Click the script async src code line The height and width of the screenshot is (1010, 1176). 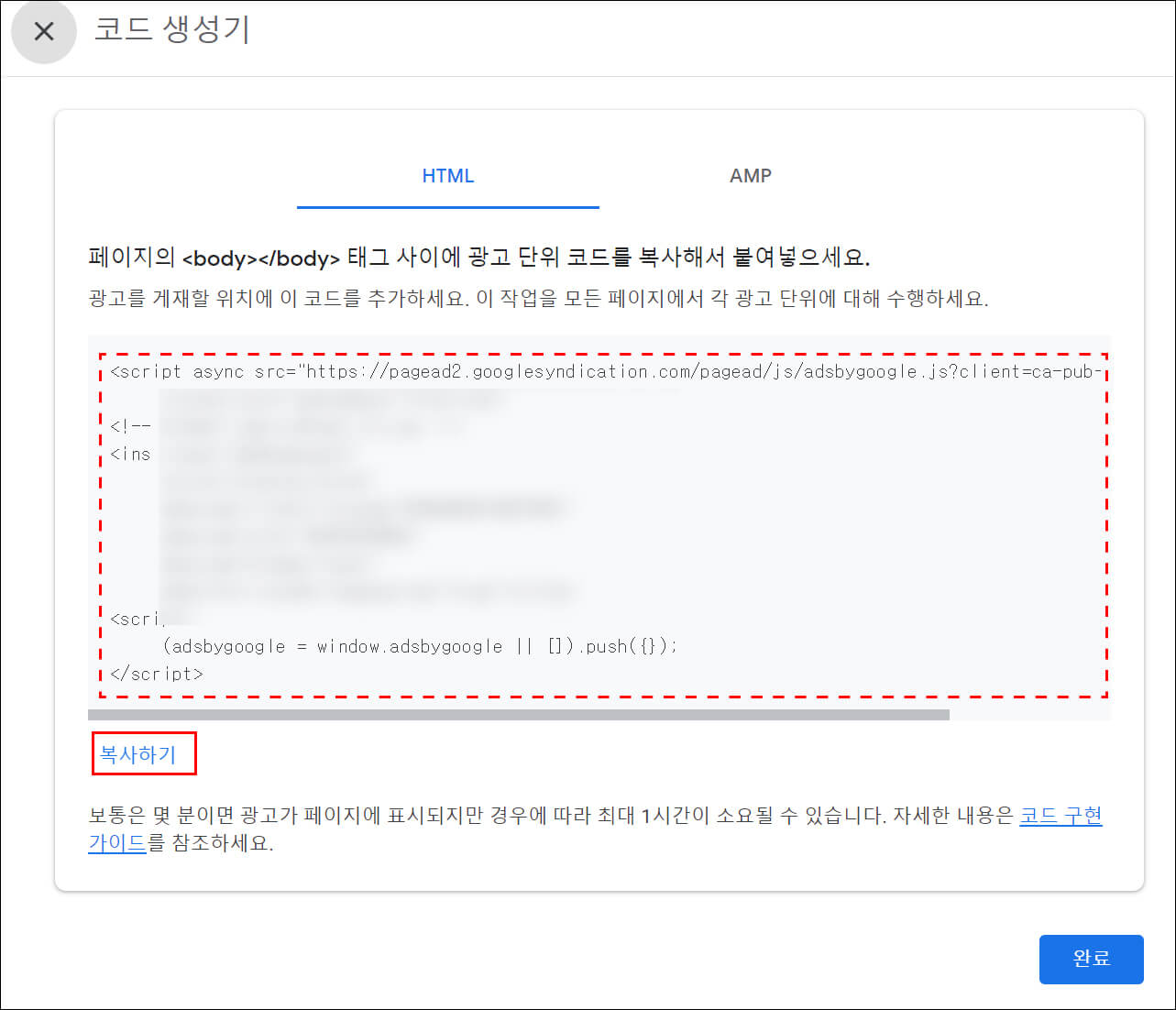(605, 371)
